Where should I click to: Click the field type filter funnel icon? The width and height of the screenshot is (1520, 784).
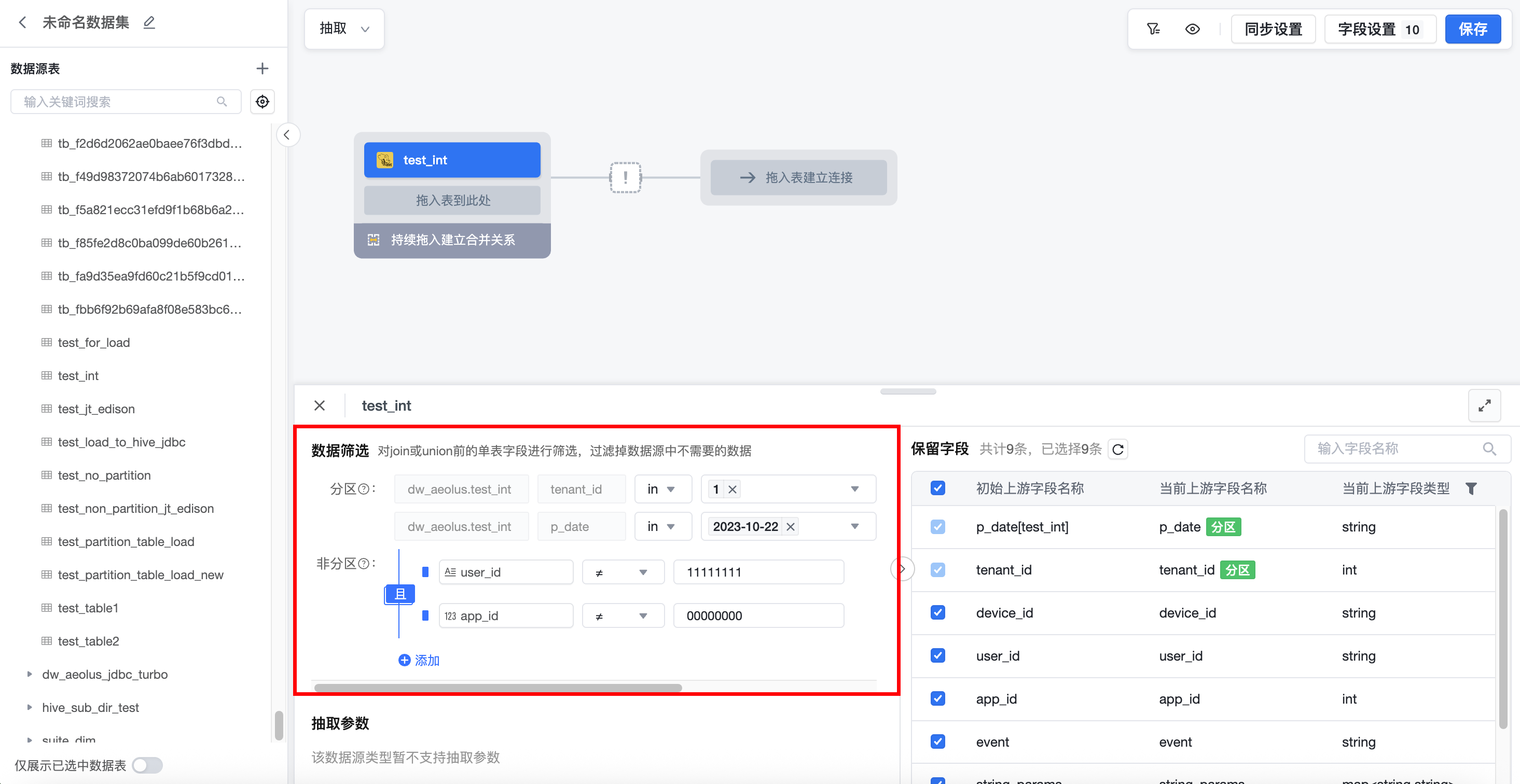(x=1471, y=488)
